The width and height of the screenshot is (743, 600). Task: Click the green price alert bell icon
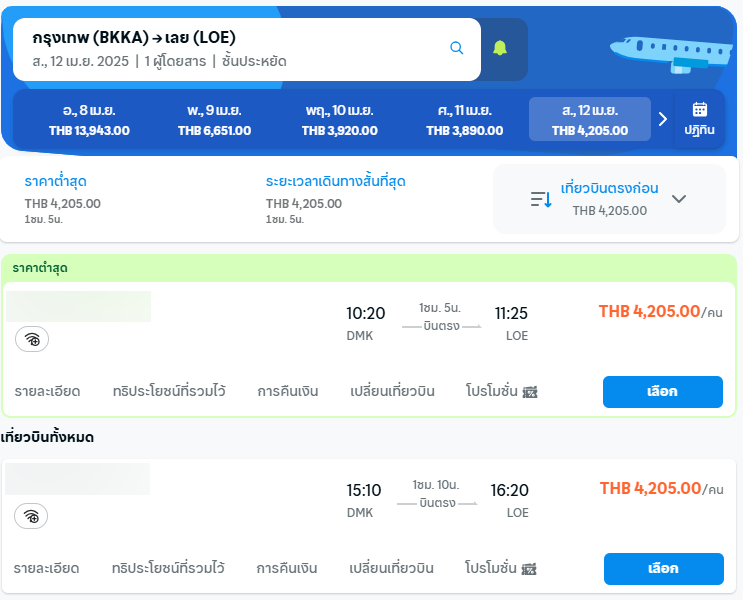[x=500, y=48]
